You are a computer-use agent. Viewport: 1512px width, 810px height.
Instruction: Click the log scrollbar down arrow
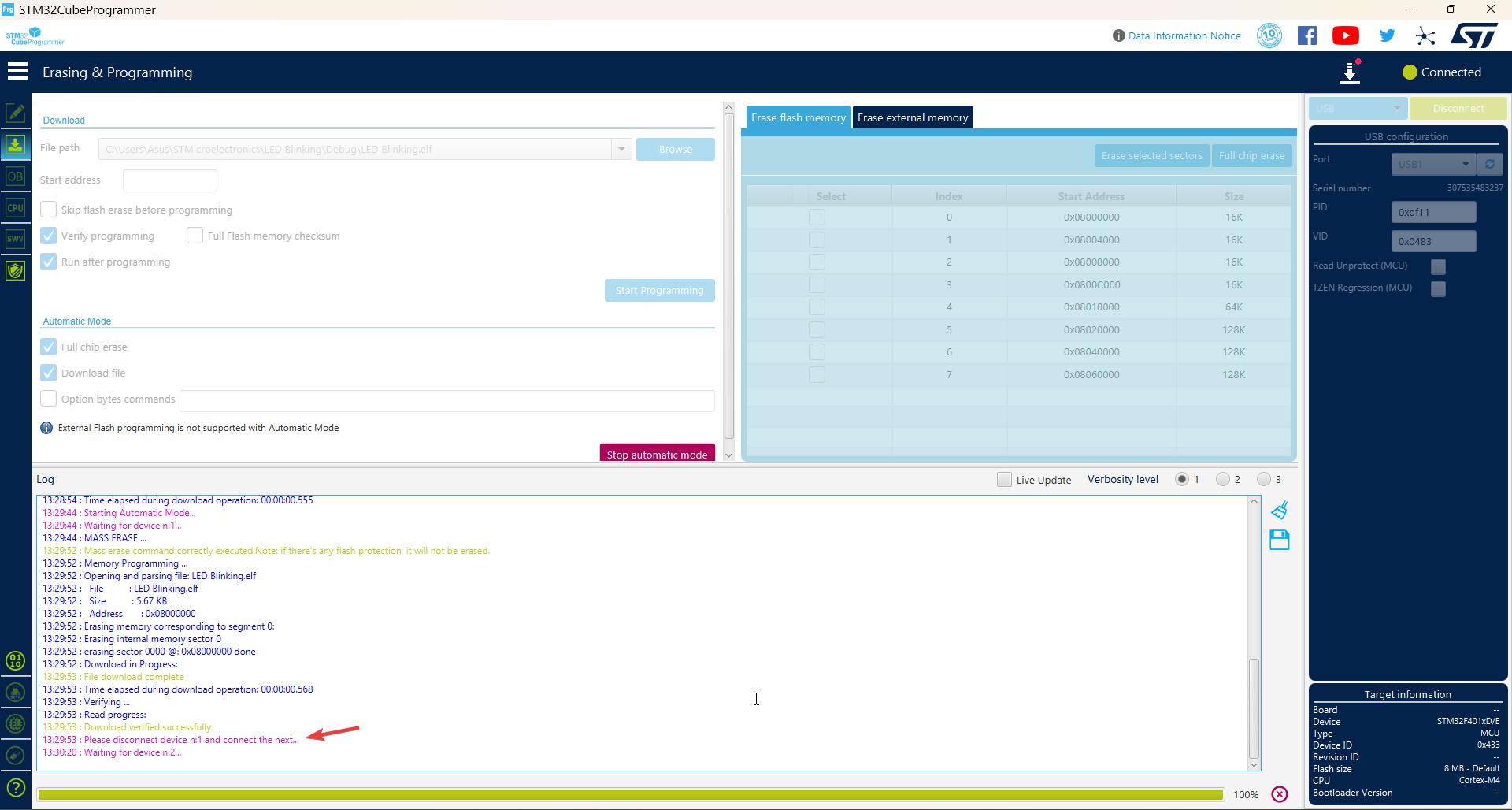coord(1254,765)
